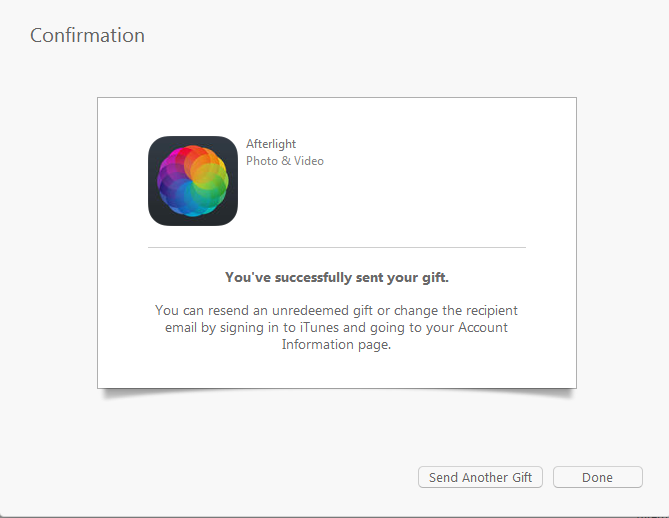This screenshot has height=518, width=669.
Task: Click the horizontal divider below the app icon
Action: click(336, 247)
